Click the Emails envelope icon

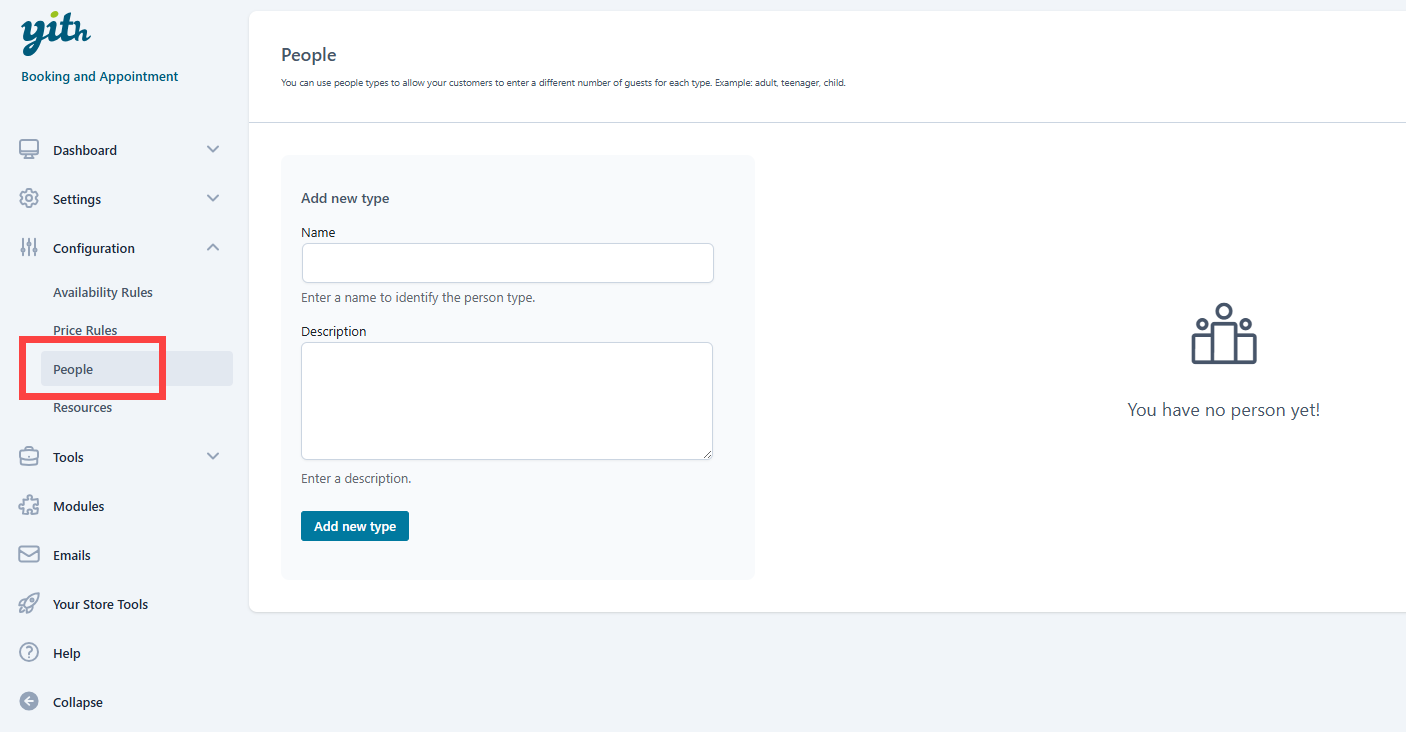29,554
